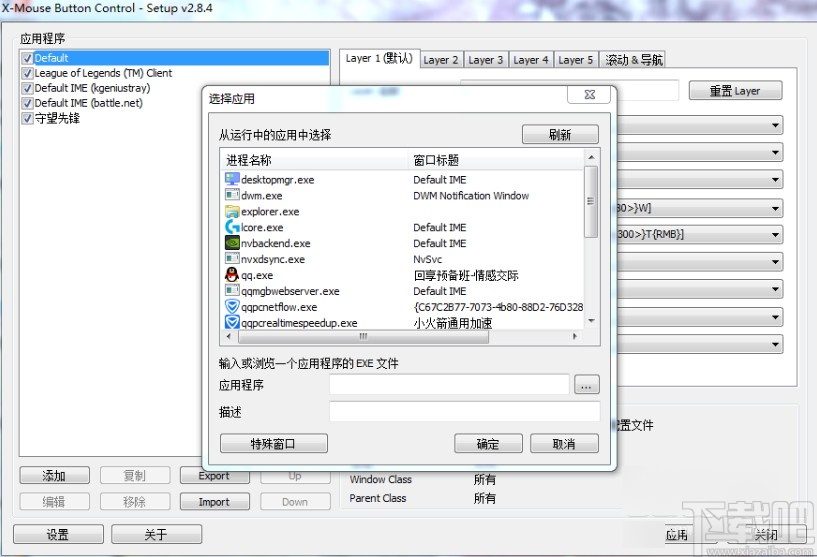Toggle the 守望先锋 profile checkbox

(28, 118)
